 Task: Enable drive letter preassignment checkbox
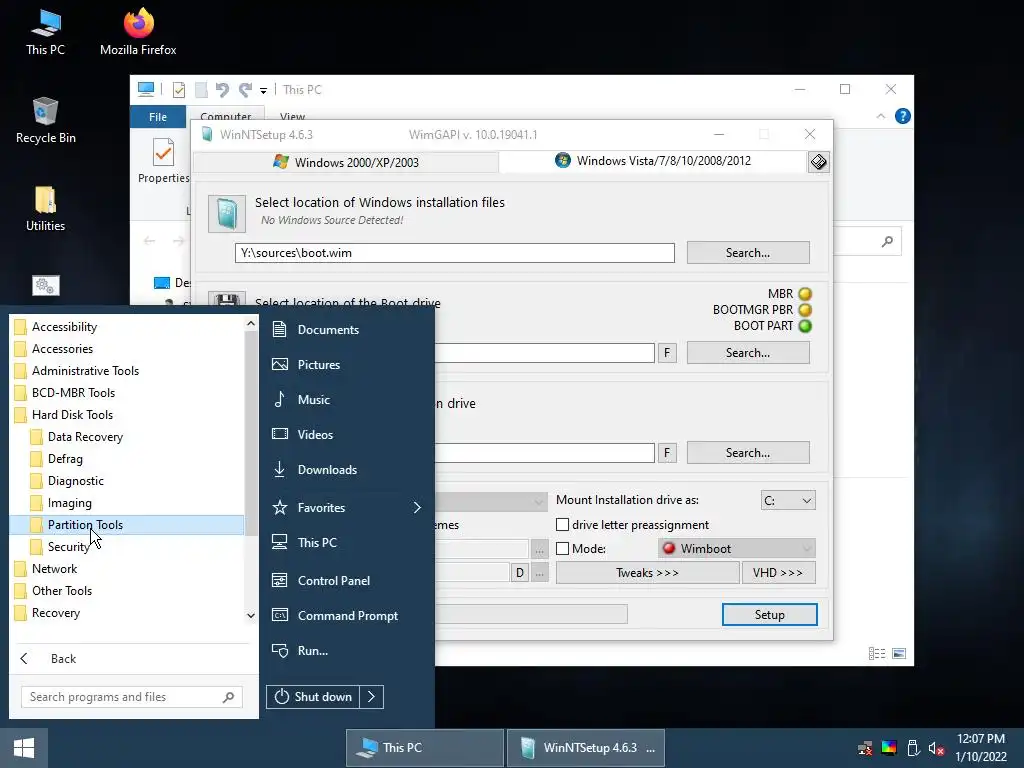562,524
